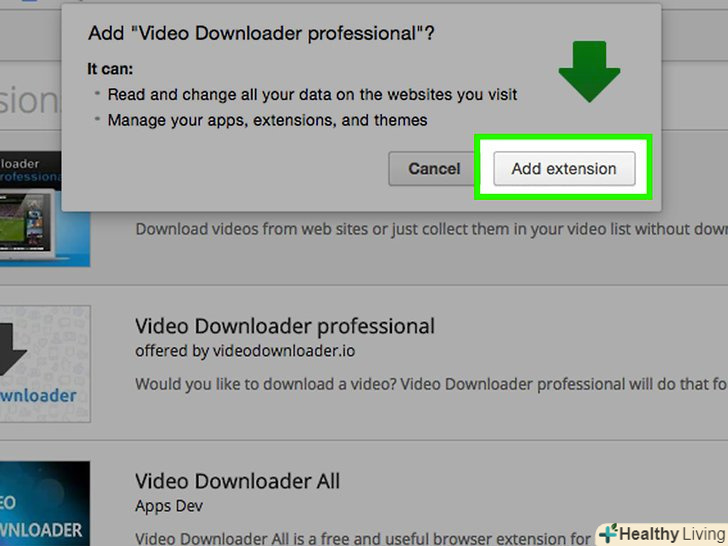Open Video Downloader professional listing title
The height and width of the screenshot is (546, 728).
pyautogui.click(x=285, y=326)
